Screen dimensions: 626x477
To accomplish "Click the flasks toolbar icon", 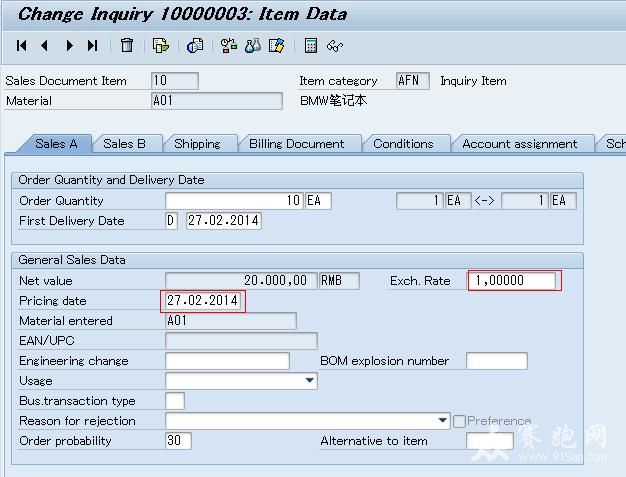I will 253,46.
